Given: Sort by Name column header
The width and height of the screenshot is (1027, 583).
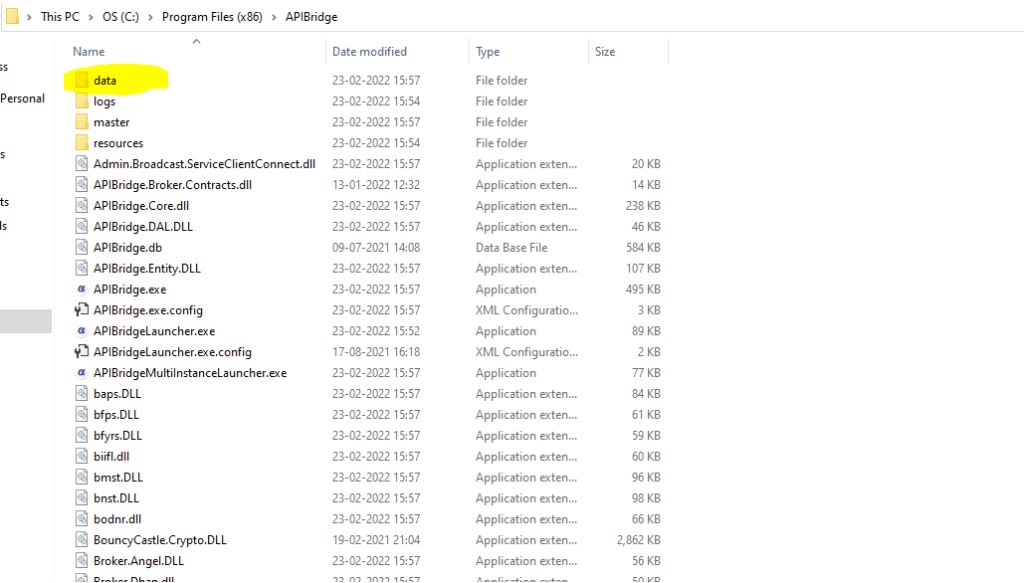Looking at the screenshot, I should (88, 52).
